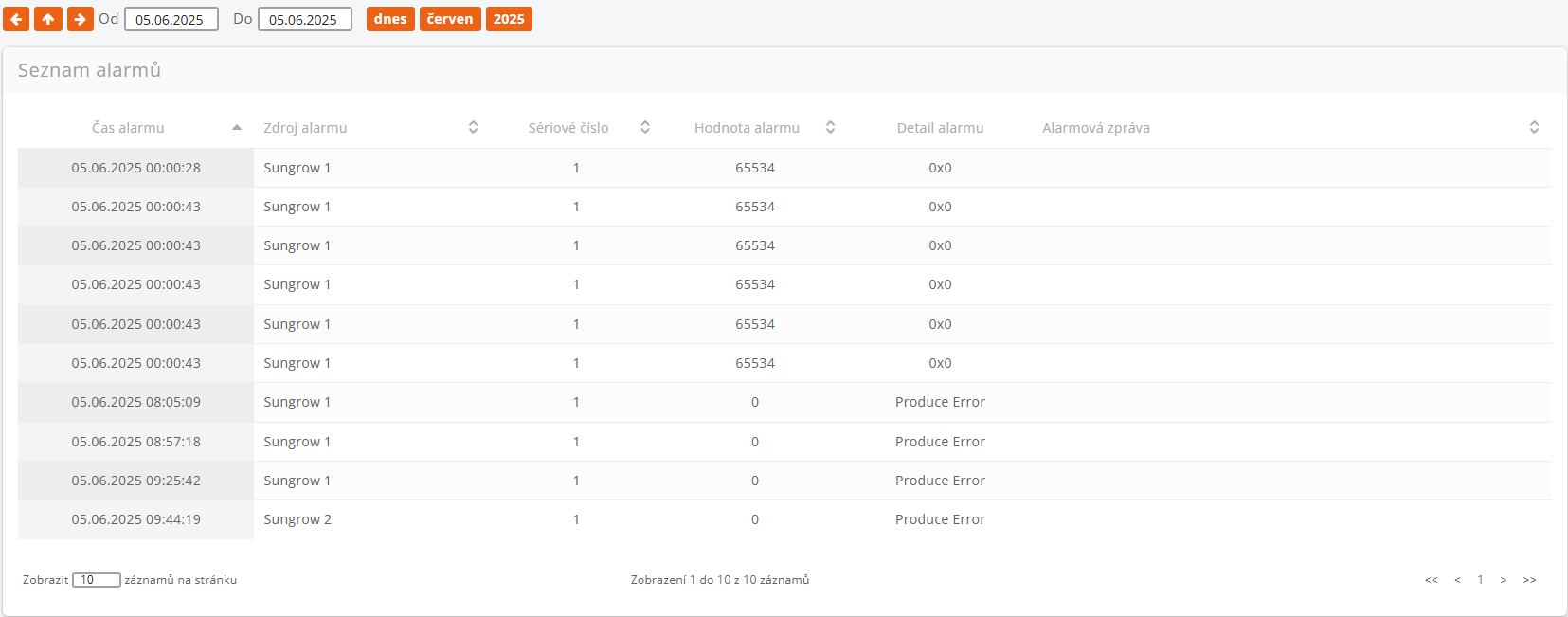This screenshot has width=1568, height=617.
Task: Choose the červen month button
Action: [450, 19]
